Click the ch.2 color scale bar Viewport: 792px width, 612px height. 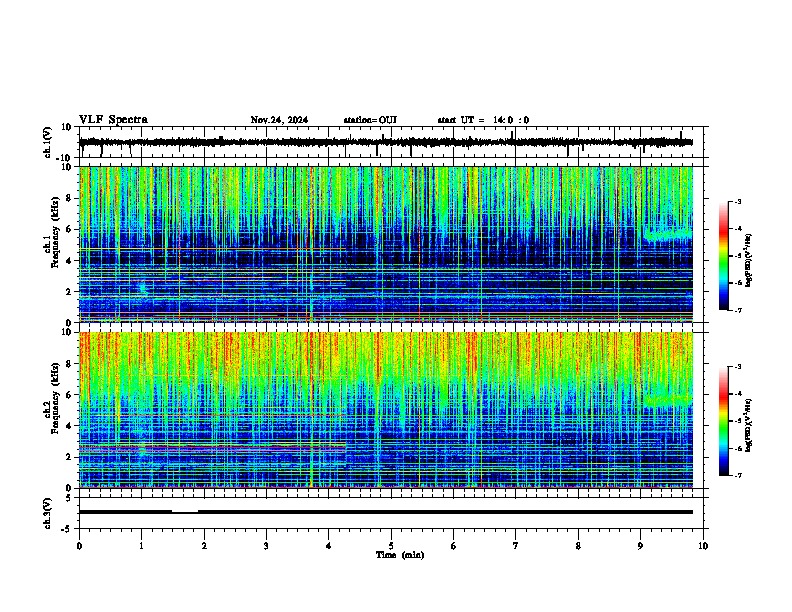[724, 421]
